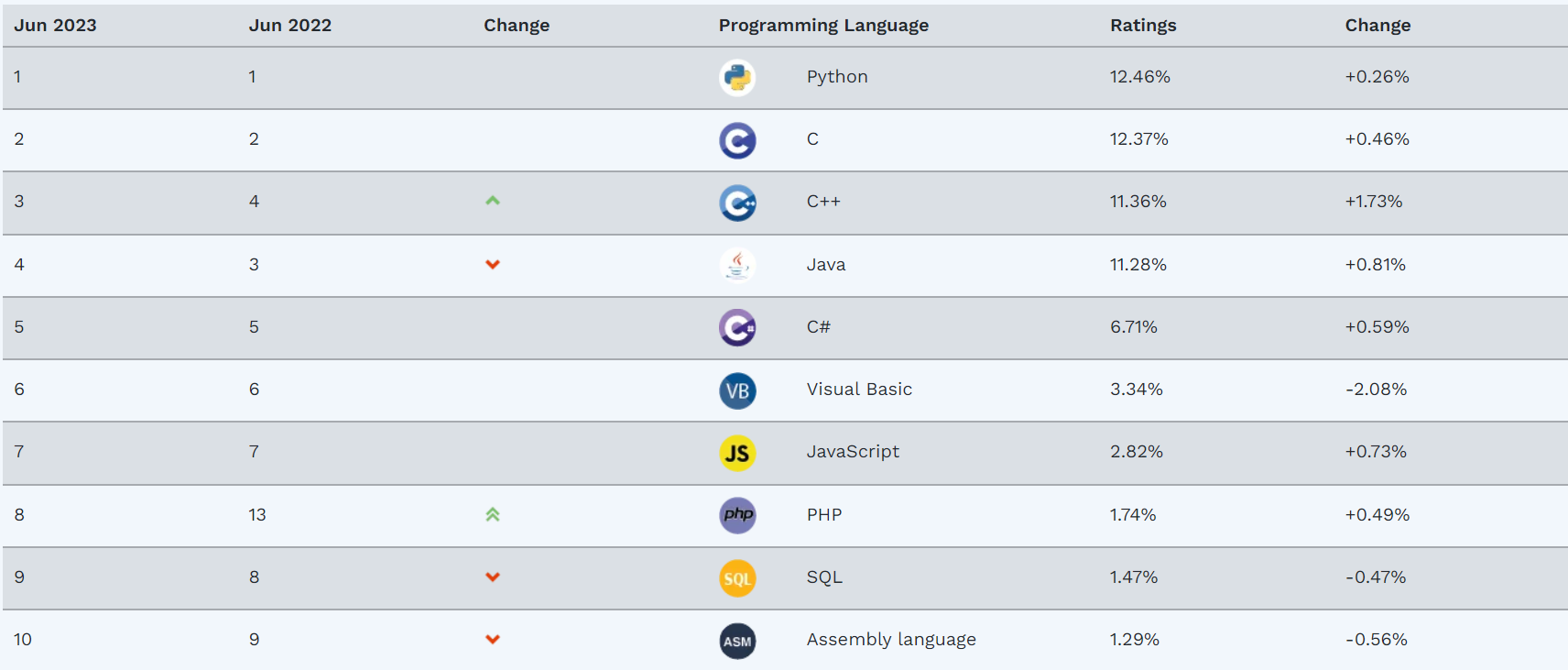Viewport: 1568px width, 670px height.
Task: Click the green up arrow for C++
Action: click(493, 201)
